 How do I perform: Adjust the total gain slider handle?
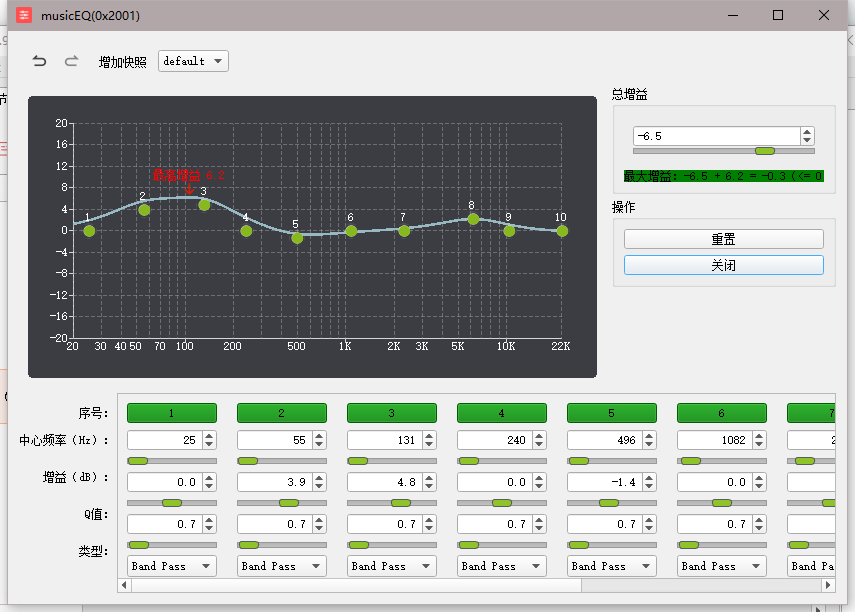[x=764, y=151]
